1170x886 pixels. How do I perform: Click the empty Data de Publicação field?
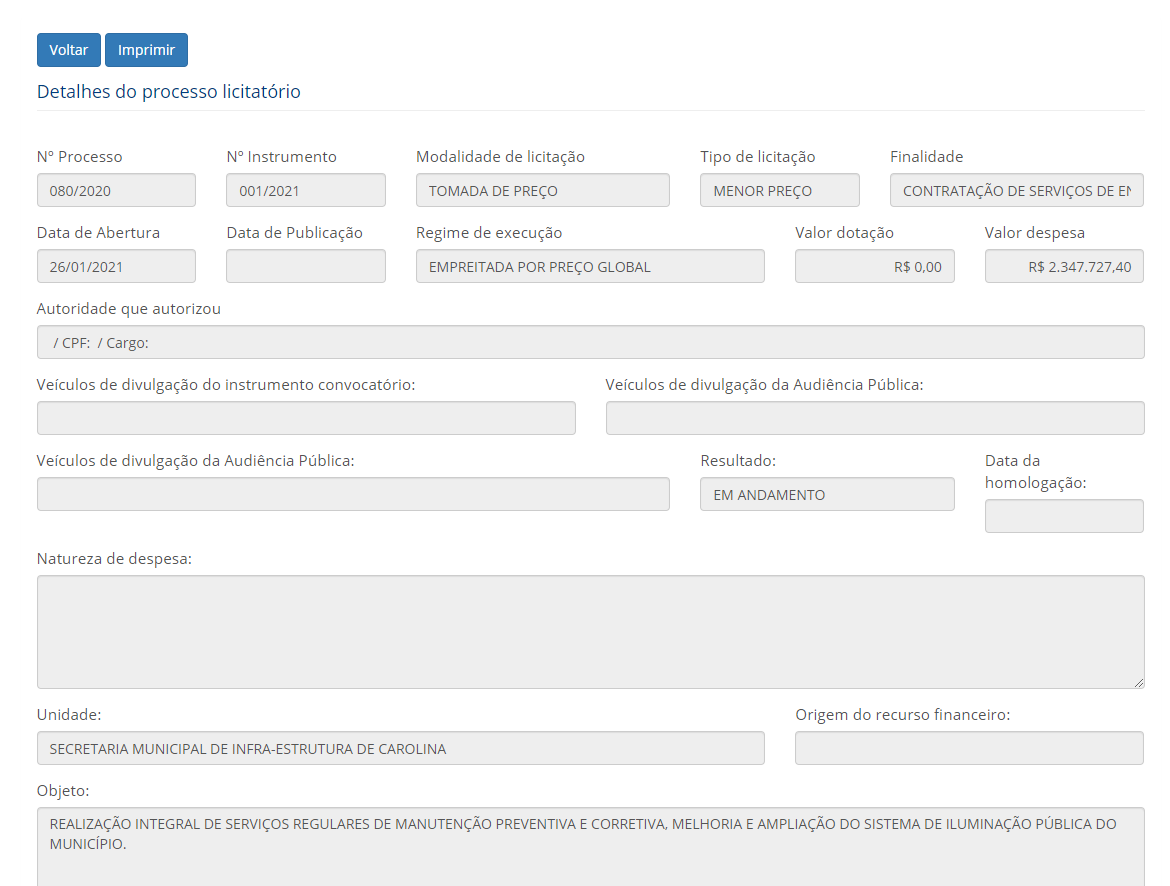point(306,266)
